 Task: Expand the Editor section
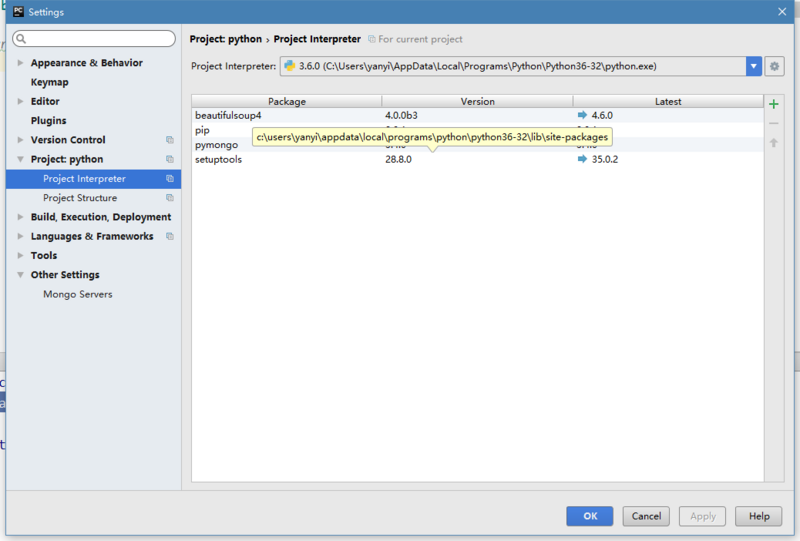pyautogui.click(x=20, y=101)
